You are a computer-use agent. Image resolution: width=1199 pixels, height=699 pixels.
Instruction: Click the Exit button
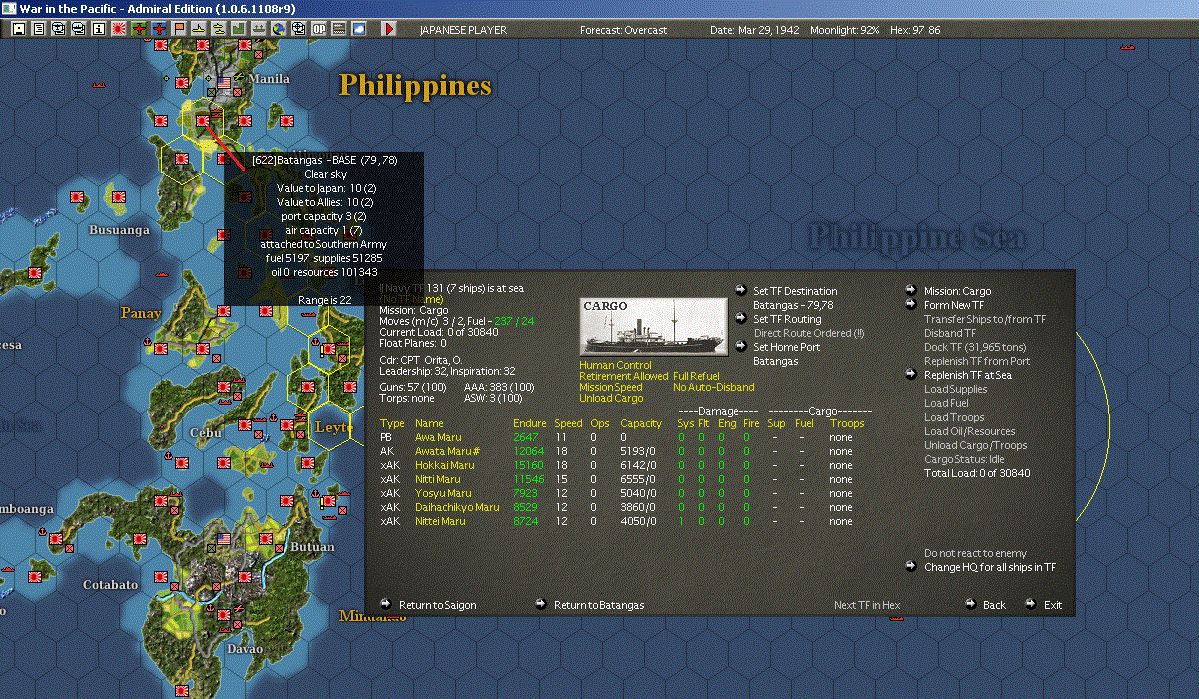click(1053, 605)
